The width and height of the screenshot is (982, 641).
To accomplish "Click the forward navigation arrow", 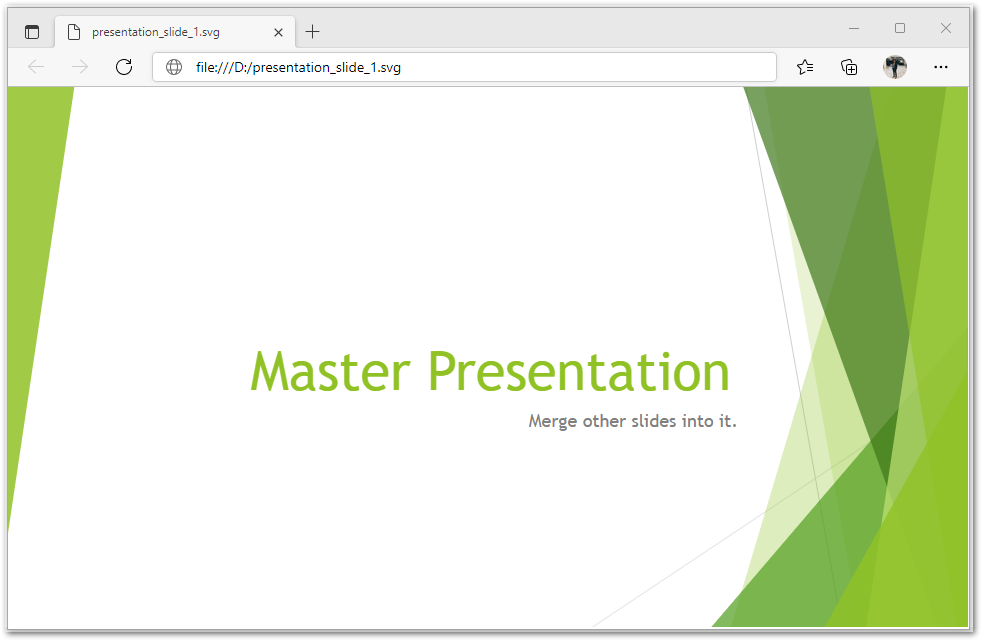I will point(79,67).
